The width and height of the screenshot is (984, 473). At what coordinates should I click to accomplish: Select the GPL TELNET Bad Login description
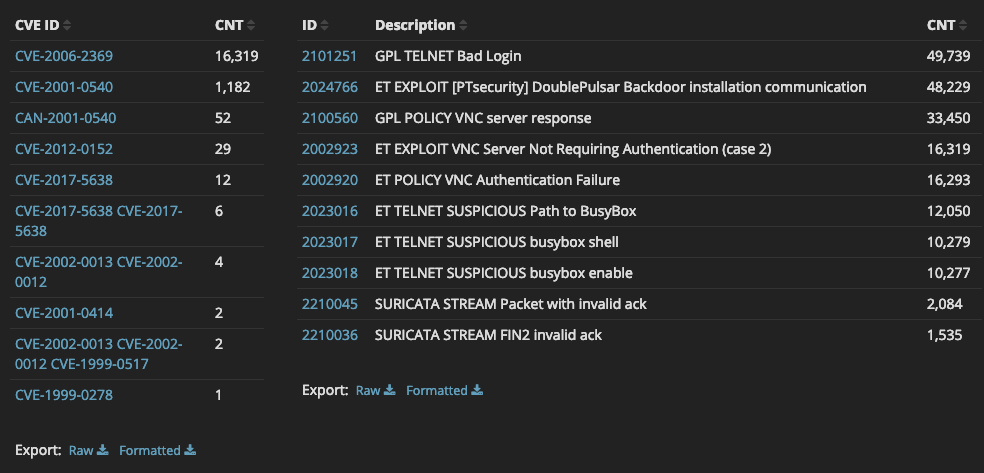(448, 56)
